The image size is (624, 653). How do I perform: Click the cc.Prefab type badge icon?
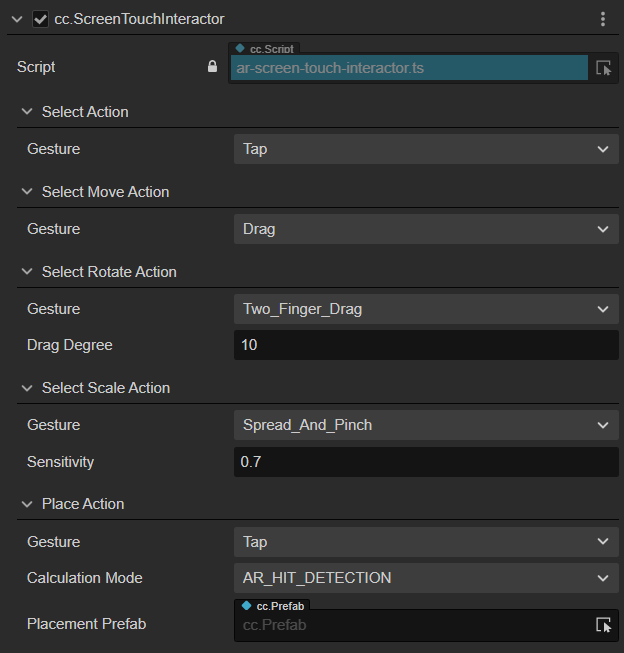tap(247, 605)
